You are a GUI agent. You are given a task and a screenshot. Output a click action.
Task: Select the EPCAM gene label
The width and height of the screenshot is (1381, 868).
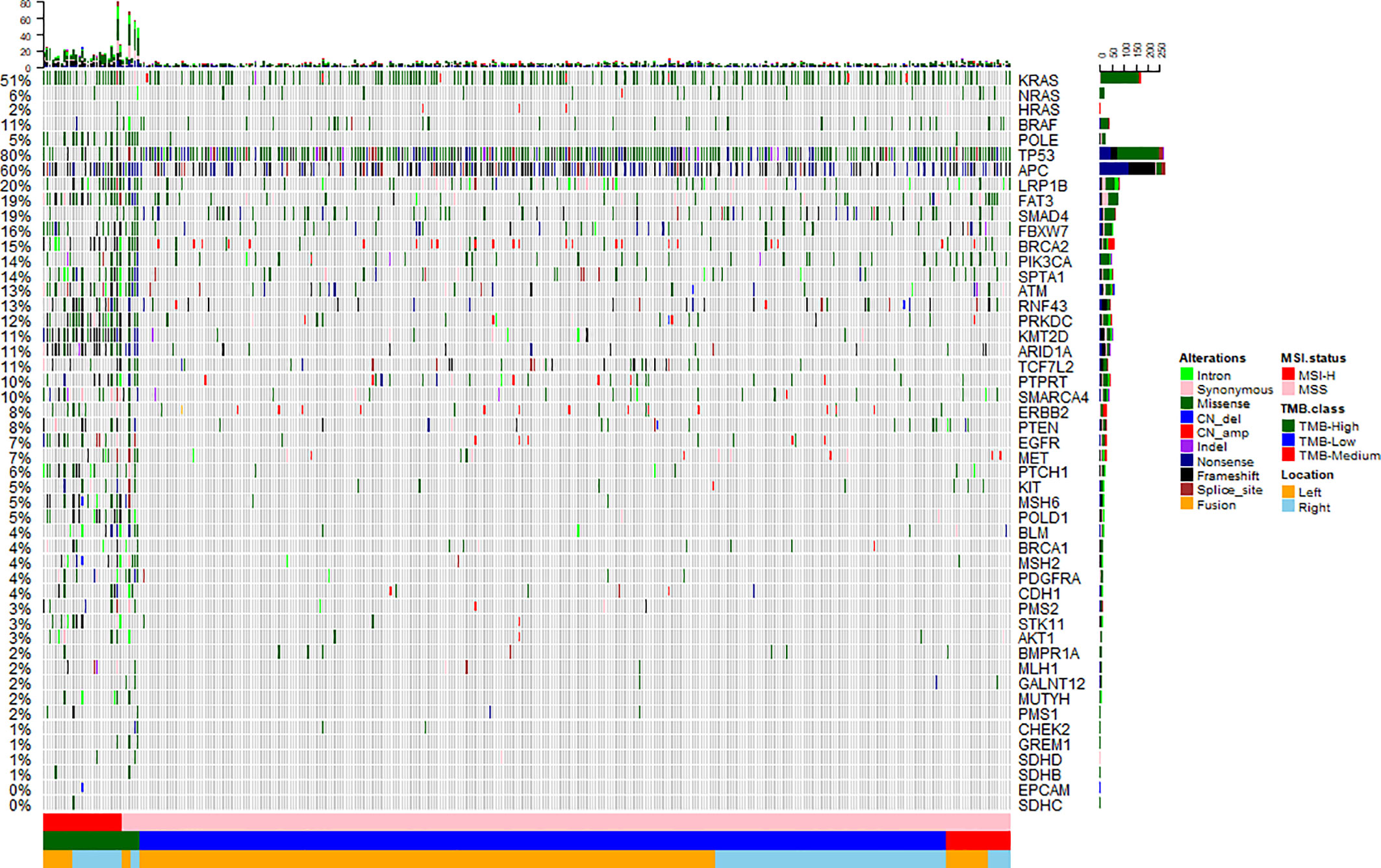click(1044, 790)
